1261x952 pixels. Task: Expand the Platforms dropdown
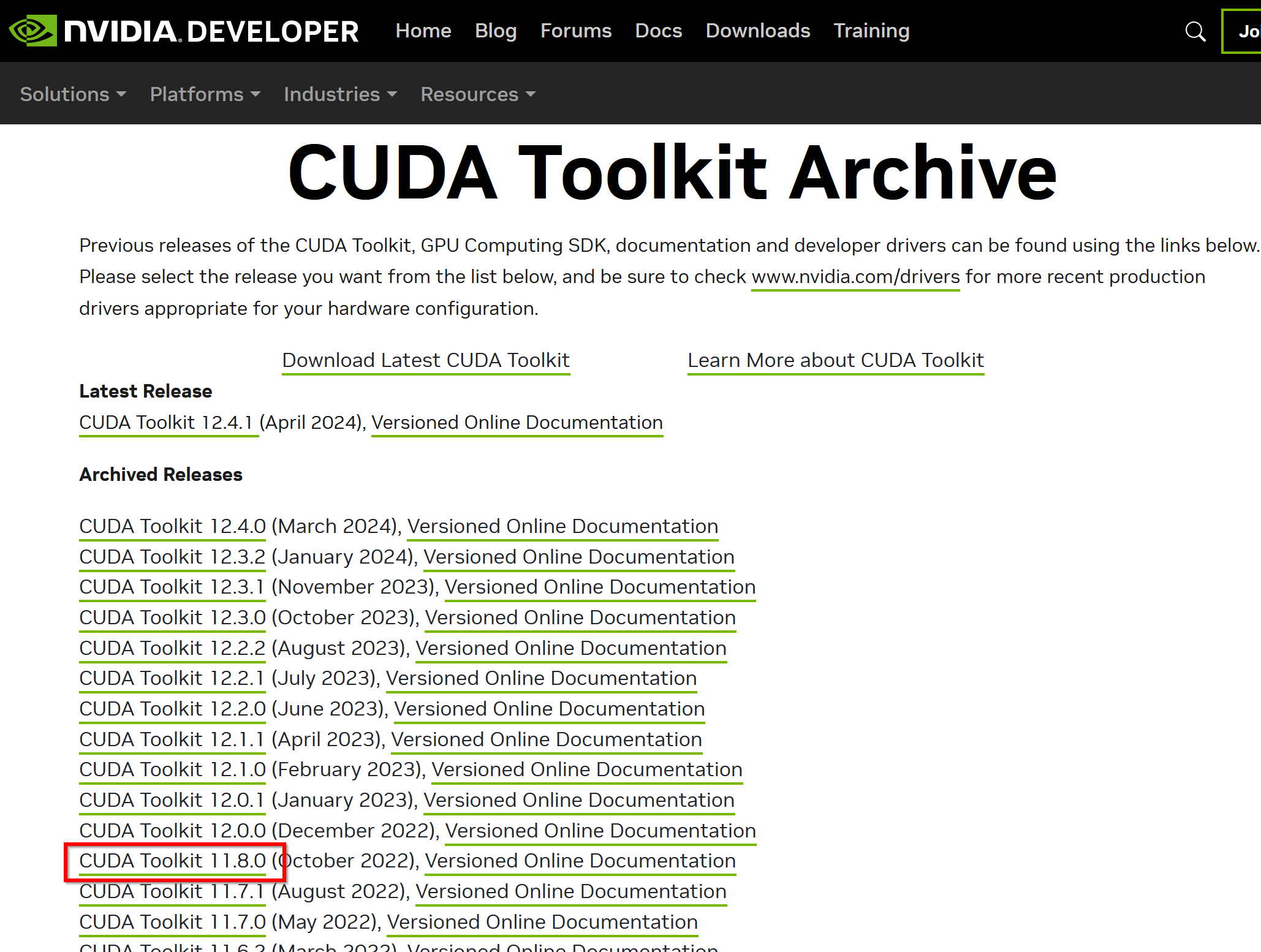pyautogui.click(x=205, y=94)
